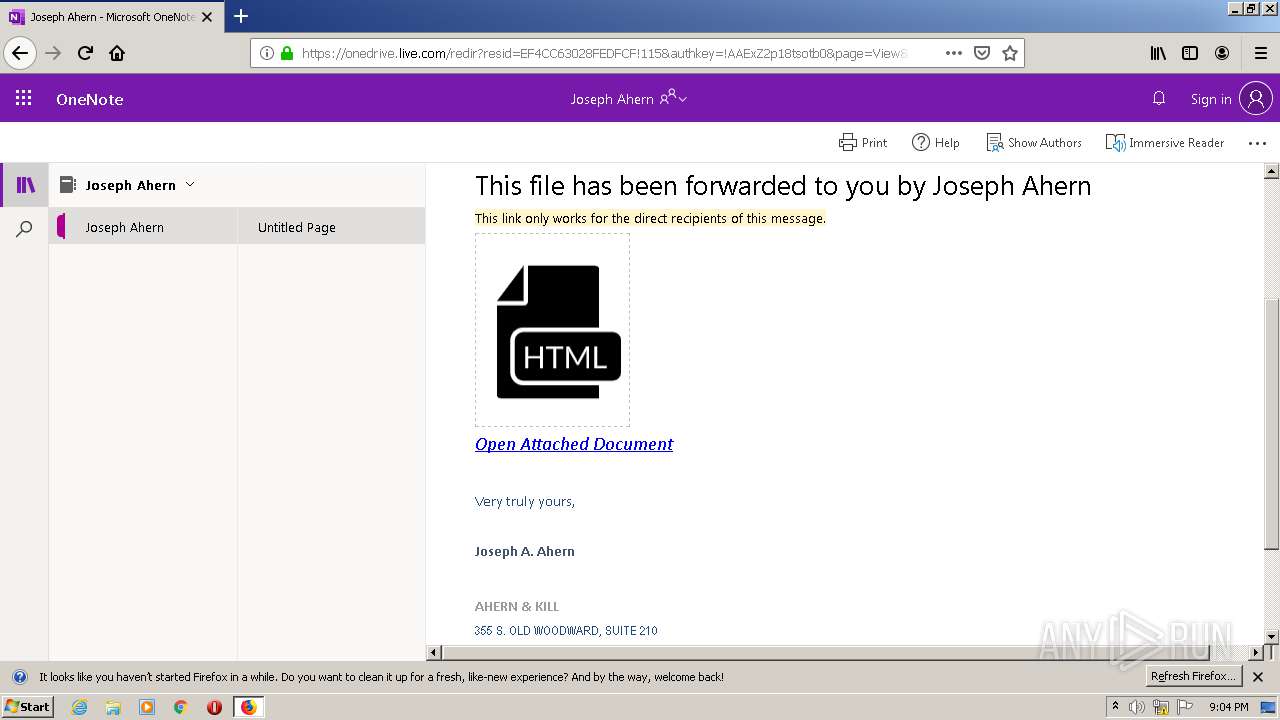
Task: Dismiss the Firefox refresh notification bar
Action: 1258,677
